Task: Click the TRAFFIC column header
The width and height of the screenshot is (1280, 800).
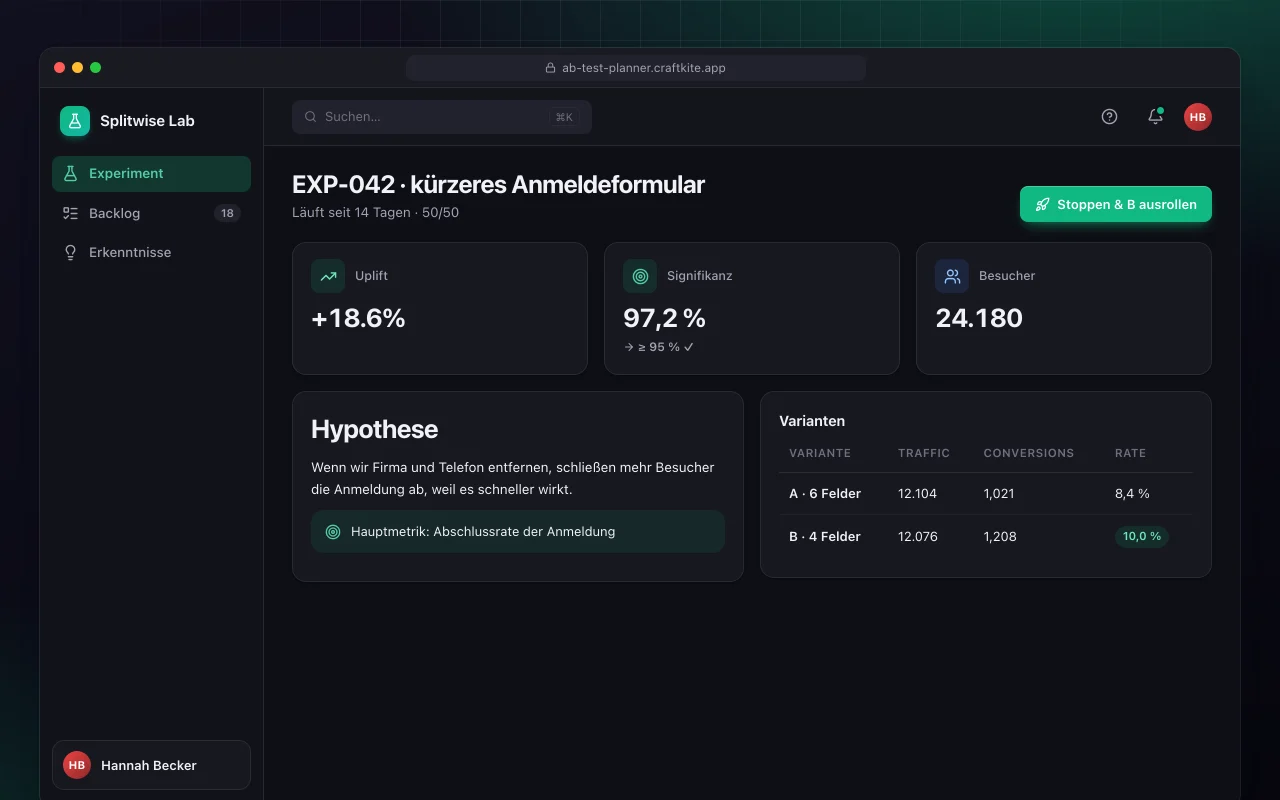Action: [924, 453]
